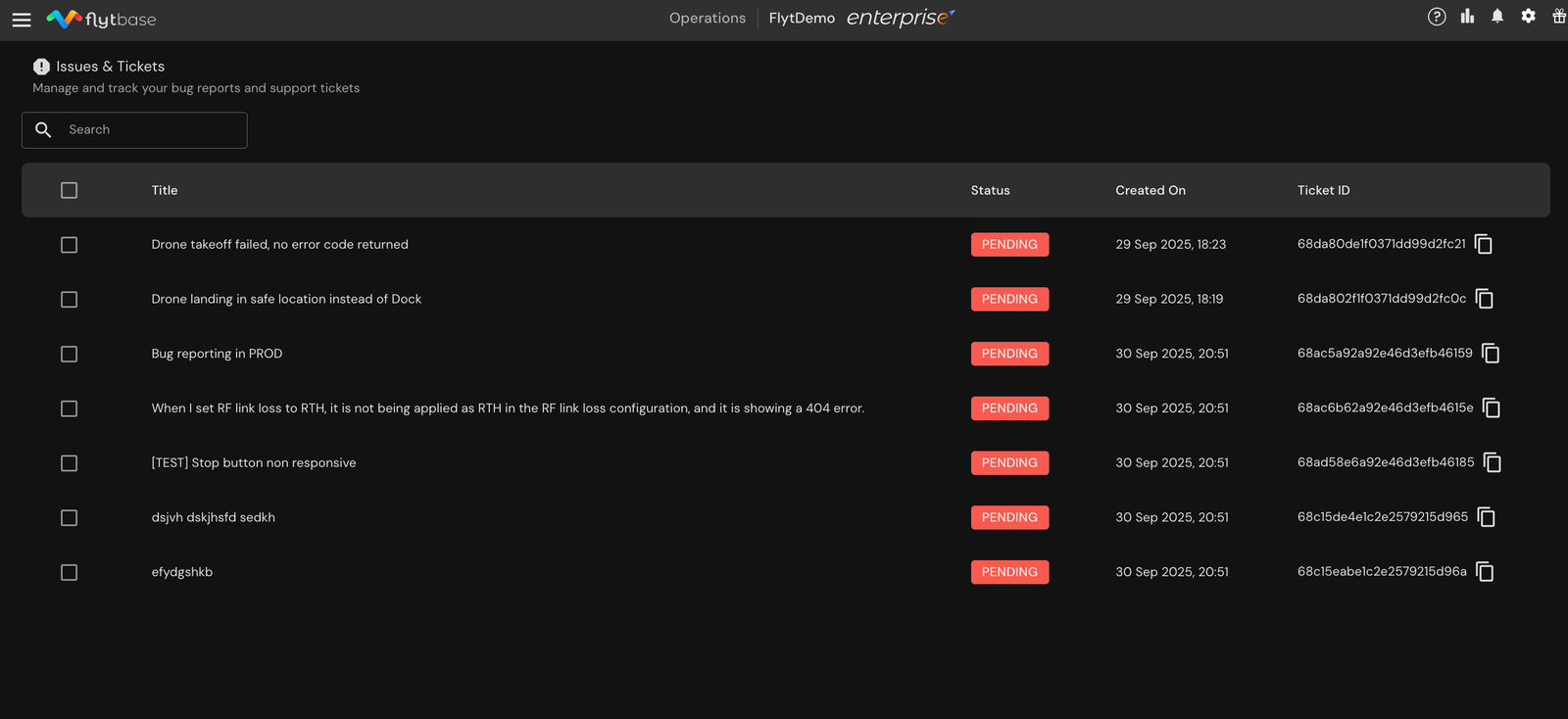The image size is (1568, 719).
Task: Open ticket 'Drone takeoff failed, no error code returned'
Action: pyautogui.click(x=279, y=245)
